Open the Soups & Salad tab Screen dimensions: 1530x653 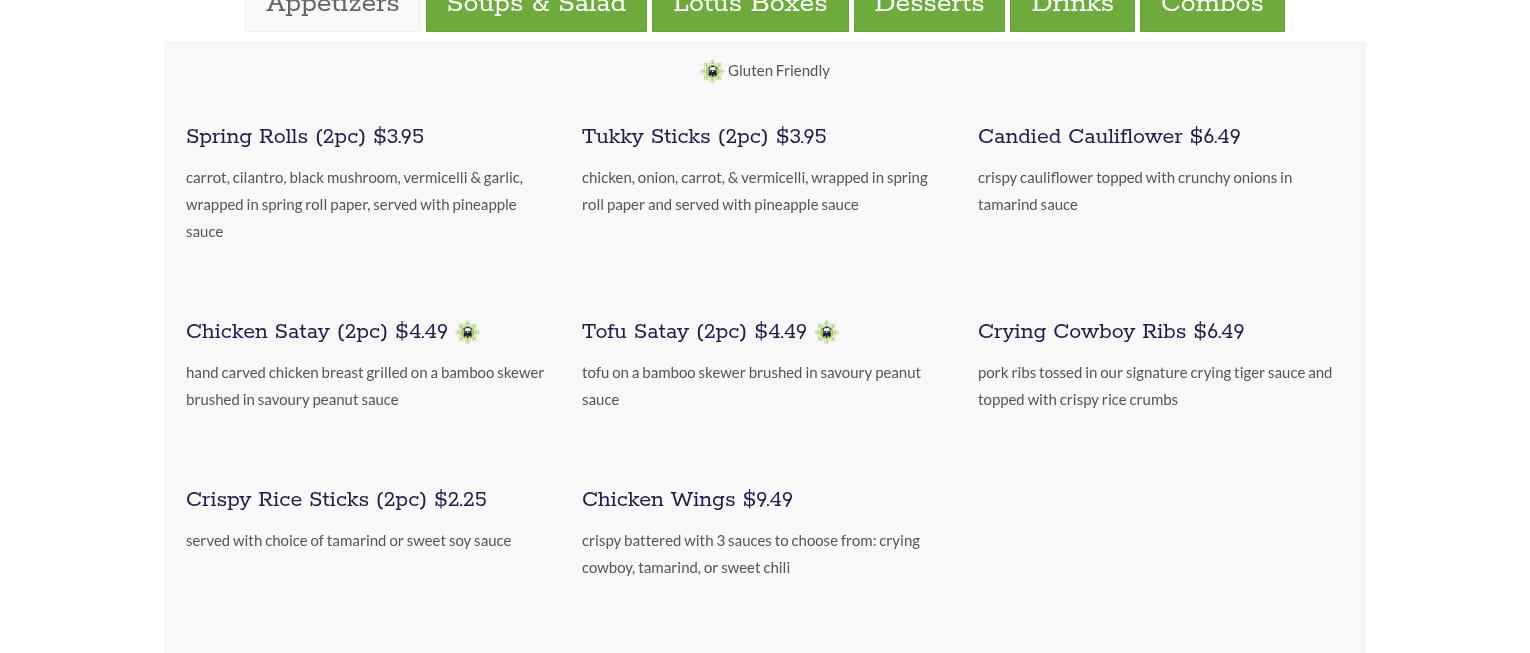536,10
